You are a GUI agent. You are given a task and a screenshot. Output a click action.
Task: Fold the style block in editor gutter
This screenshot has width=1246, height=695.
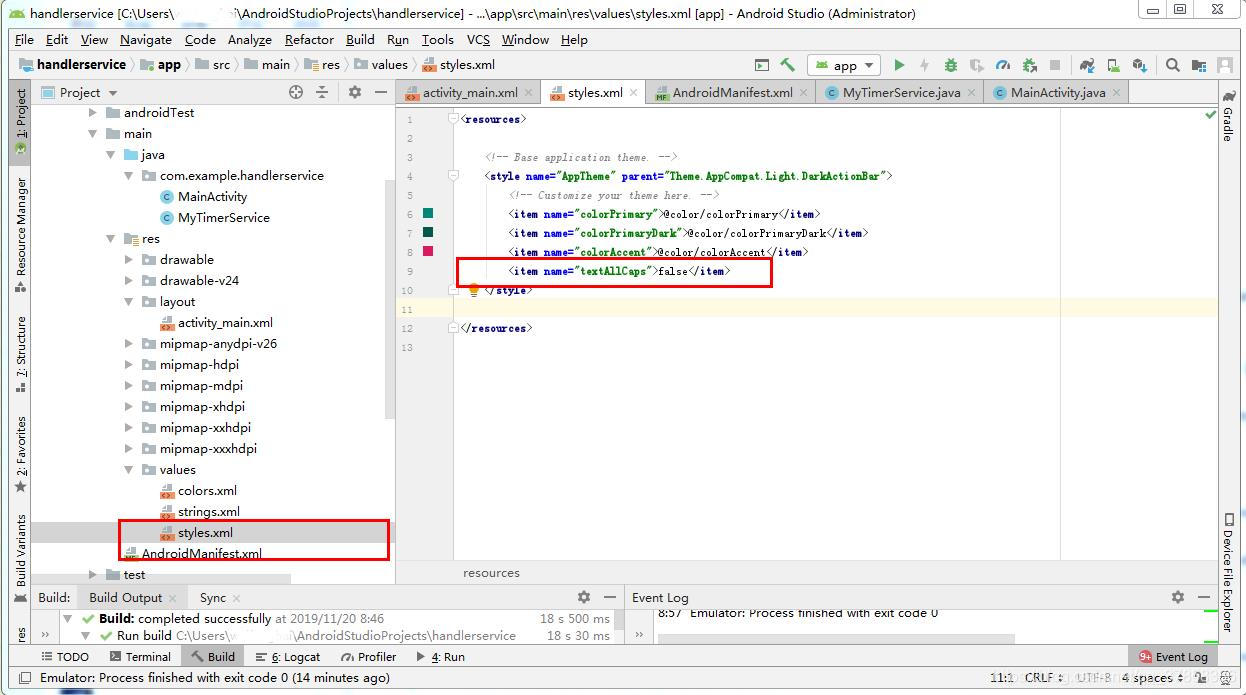pos(453,176)
